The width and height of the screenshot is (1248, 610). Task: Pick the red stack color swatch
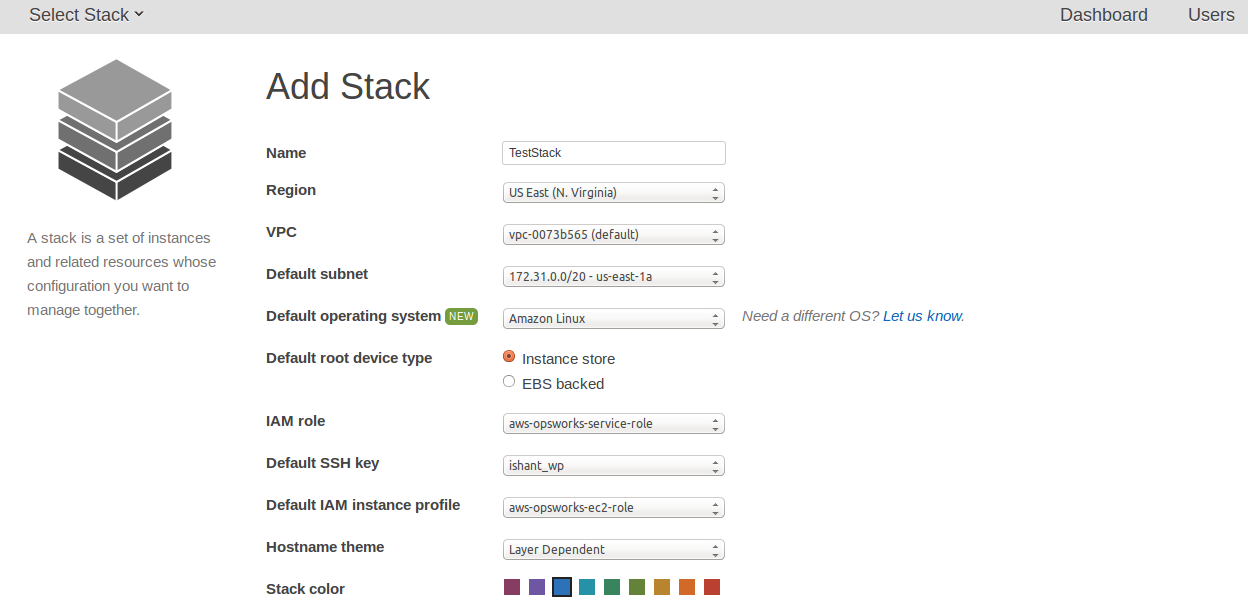[712, 587]
